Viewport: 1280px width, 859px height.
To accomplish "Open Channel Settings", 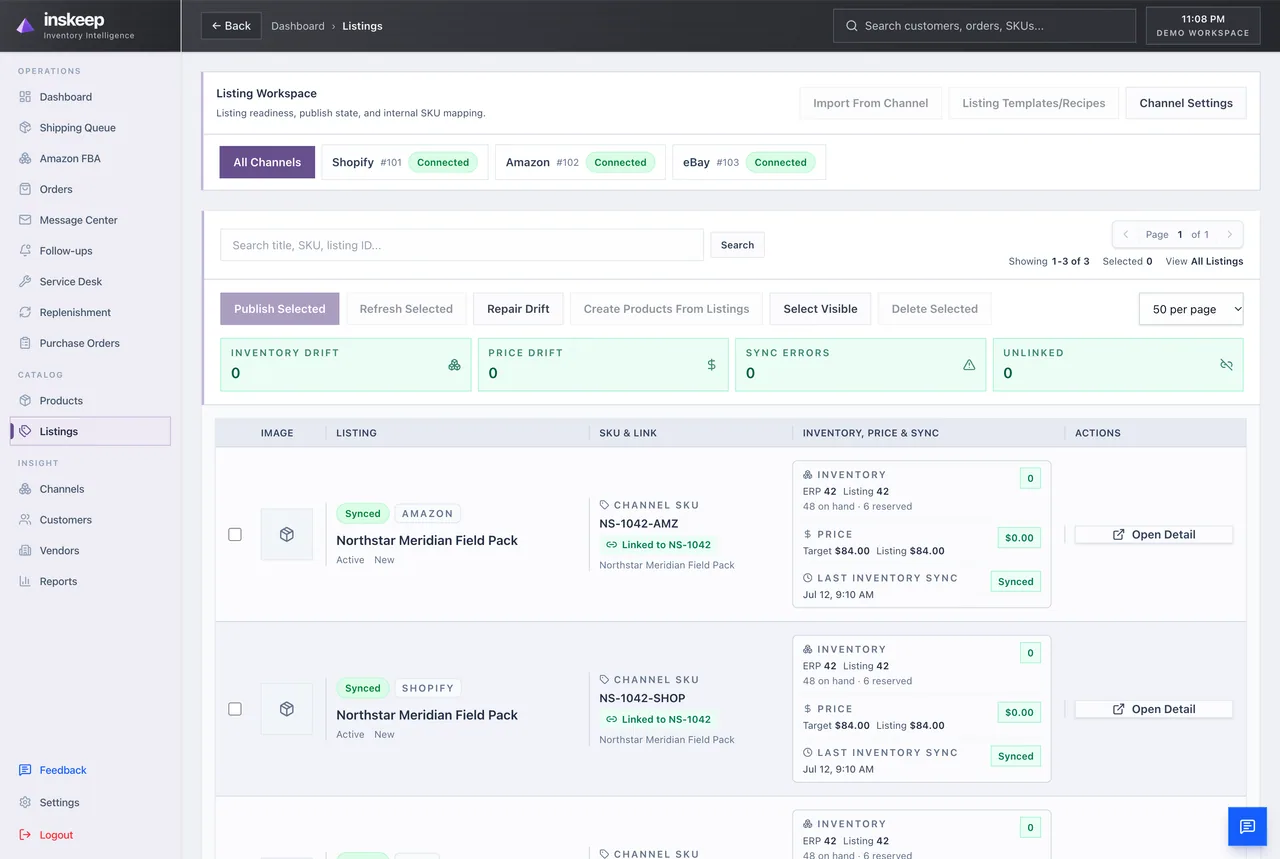I will (1186, 103).
